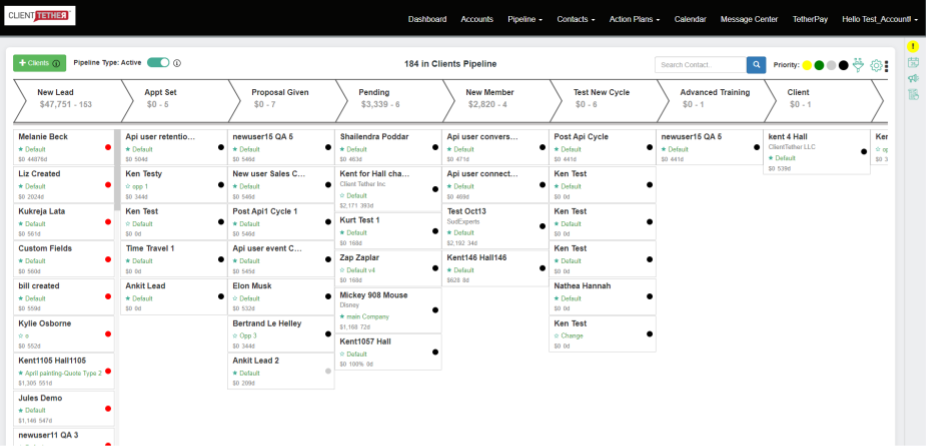Screen dimensions: 927x448
Task: Click priority dot on Mickey 908 Mouse card
Action: [435, 310]
